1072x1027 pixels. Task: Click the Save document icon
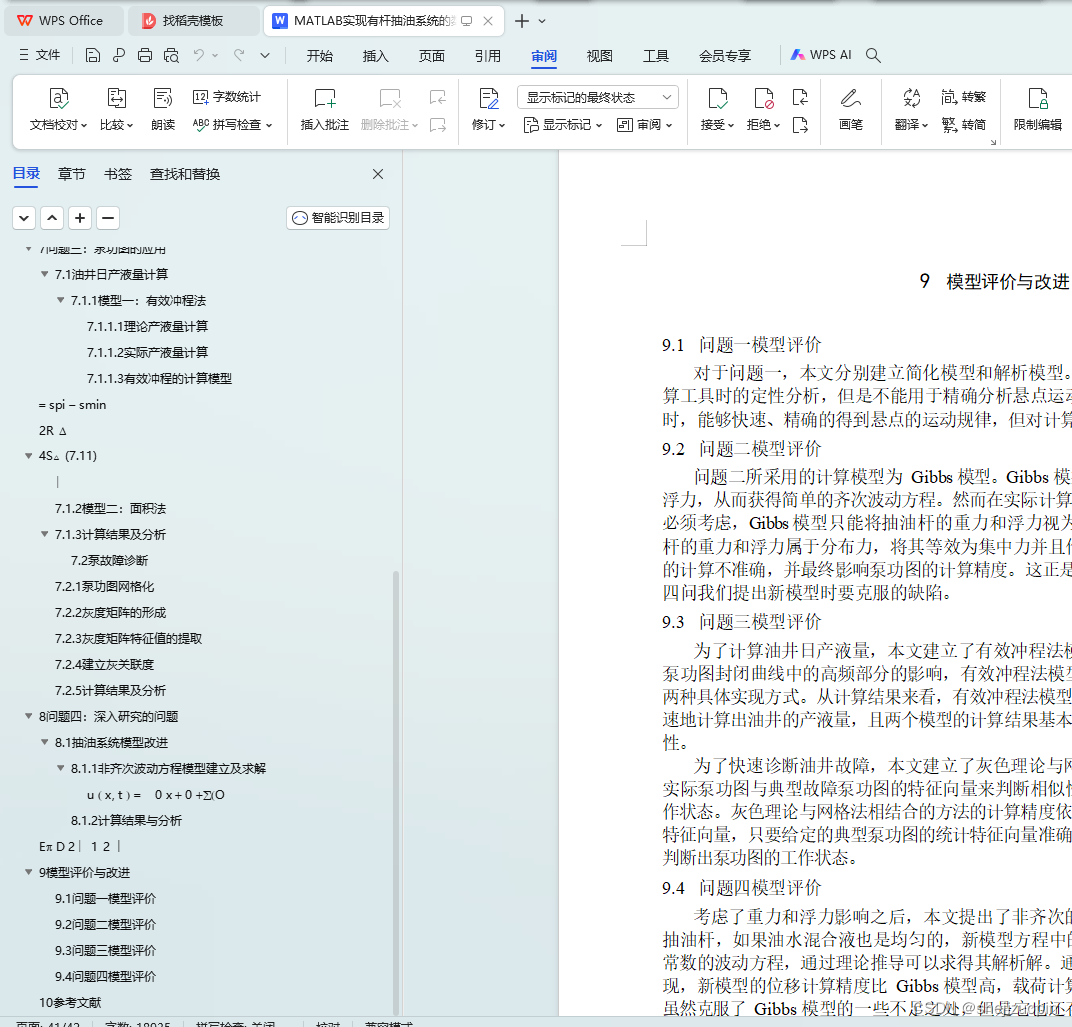(92, 55)
